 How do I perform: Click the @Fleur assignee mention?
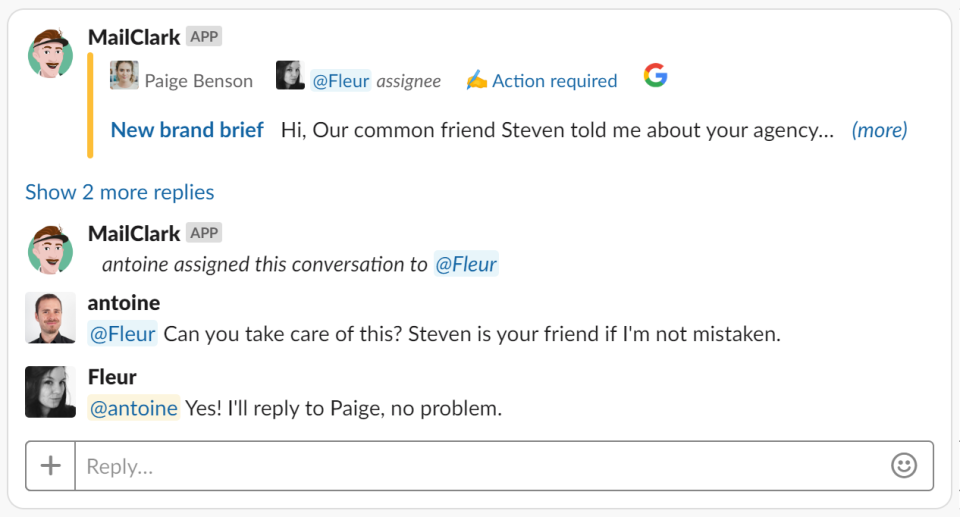(x=341, y=81)
